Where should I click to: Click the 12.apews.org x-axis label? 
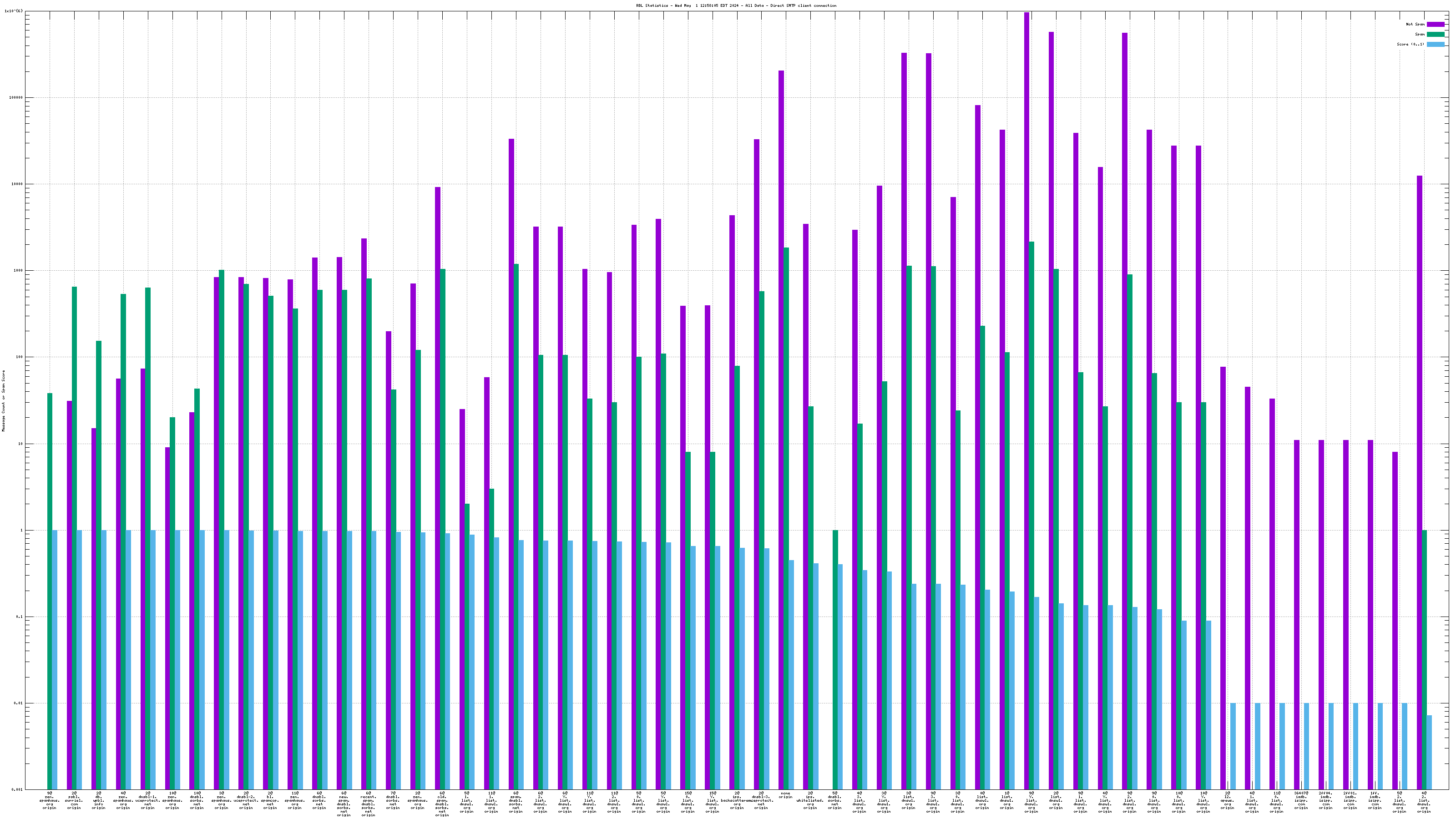1227,800
